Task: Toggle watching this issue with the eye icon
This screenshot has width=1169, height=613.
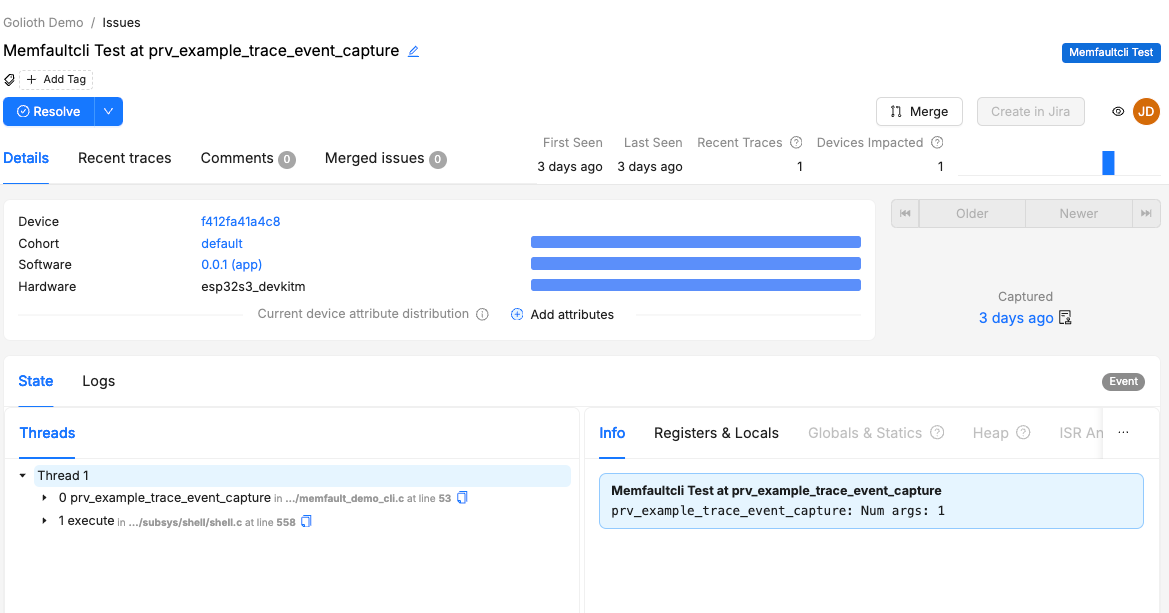Action: pos(1117,111)
